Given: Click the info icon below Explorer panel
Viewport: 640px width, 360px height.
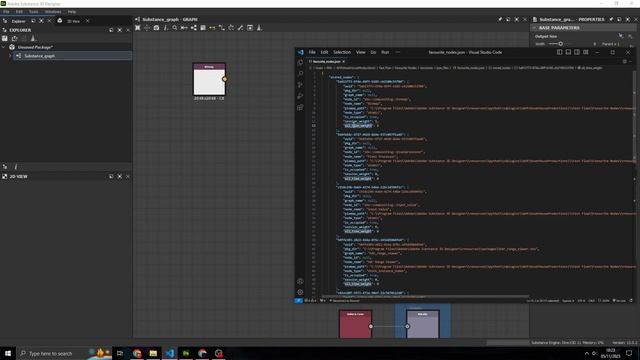Looking at the screenshot, I should tap(16, 167).
